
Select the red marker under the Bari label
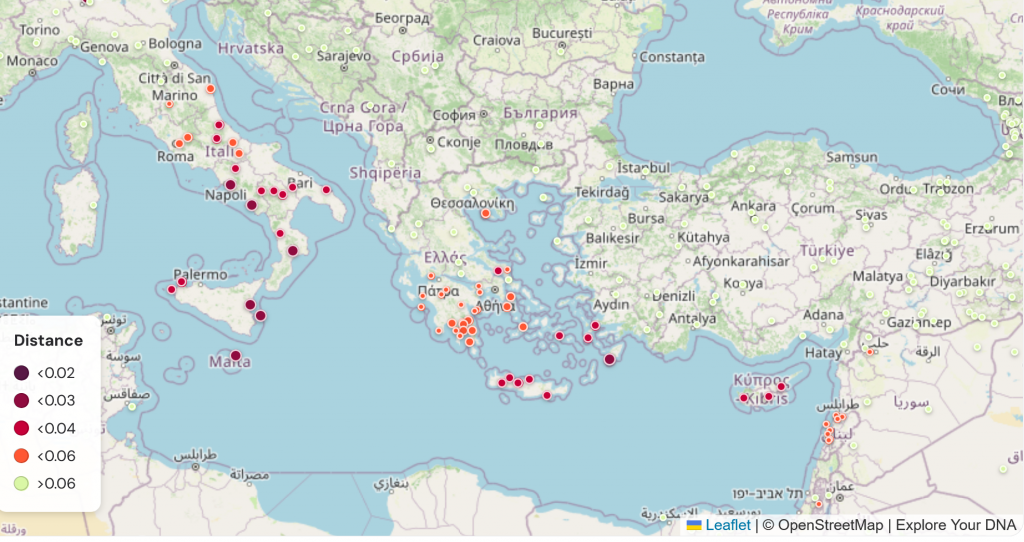pos(293,187)
